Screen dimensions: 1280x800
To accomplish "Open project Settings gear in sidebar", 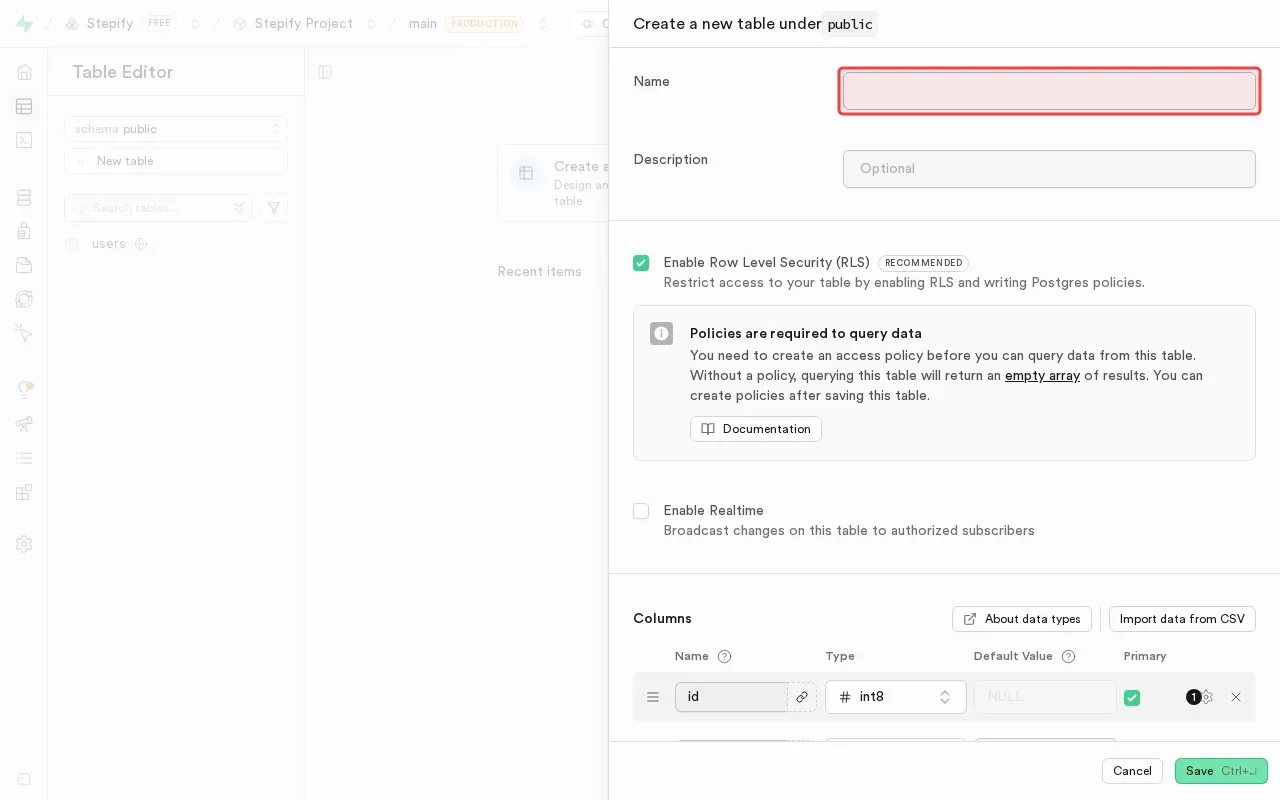I will pyautogui.click(x=24, y=544).
